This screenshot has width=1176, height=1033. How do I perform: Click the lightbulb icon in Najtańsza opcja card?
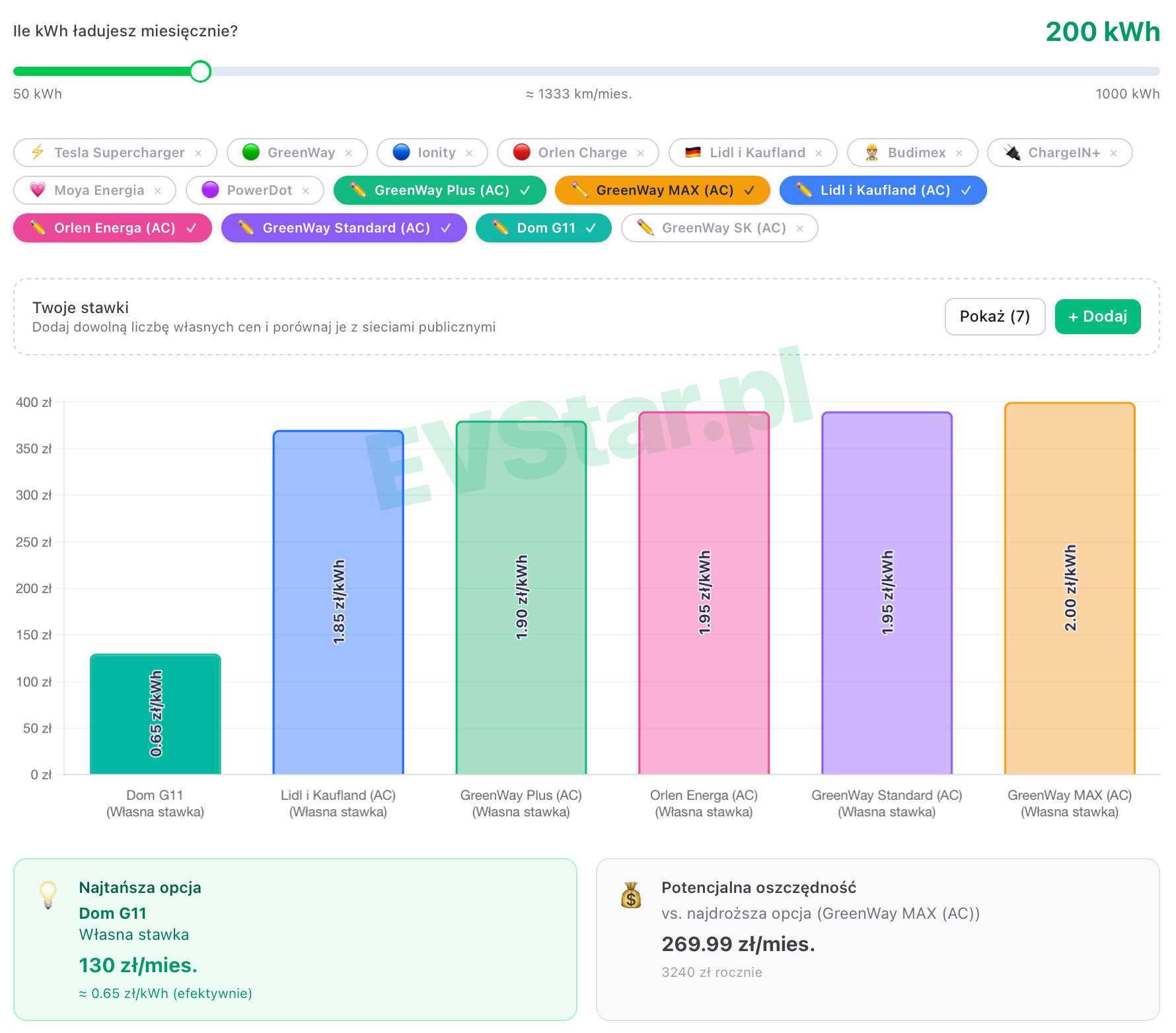(48, 895)
